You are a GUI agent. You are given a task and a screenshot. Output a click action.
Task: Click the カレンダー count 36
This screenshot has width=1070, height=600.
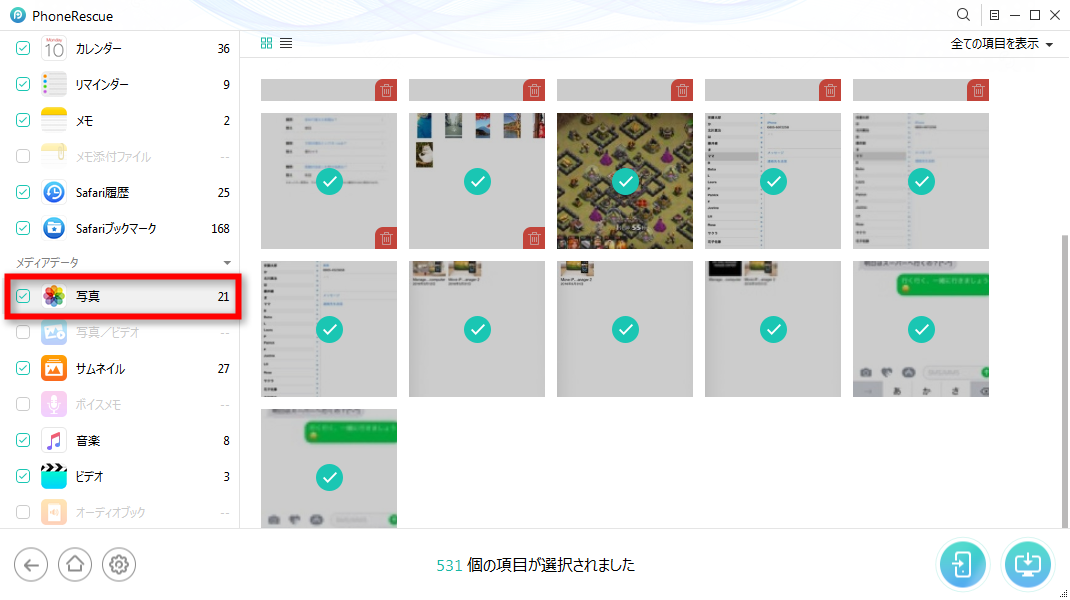point(223,48)
